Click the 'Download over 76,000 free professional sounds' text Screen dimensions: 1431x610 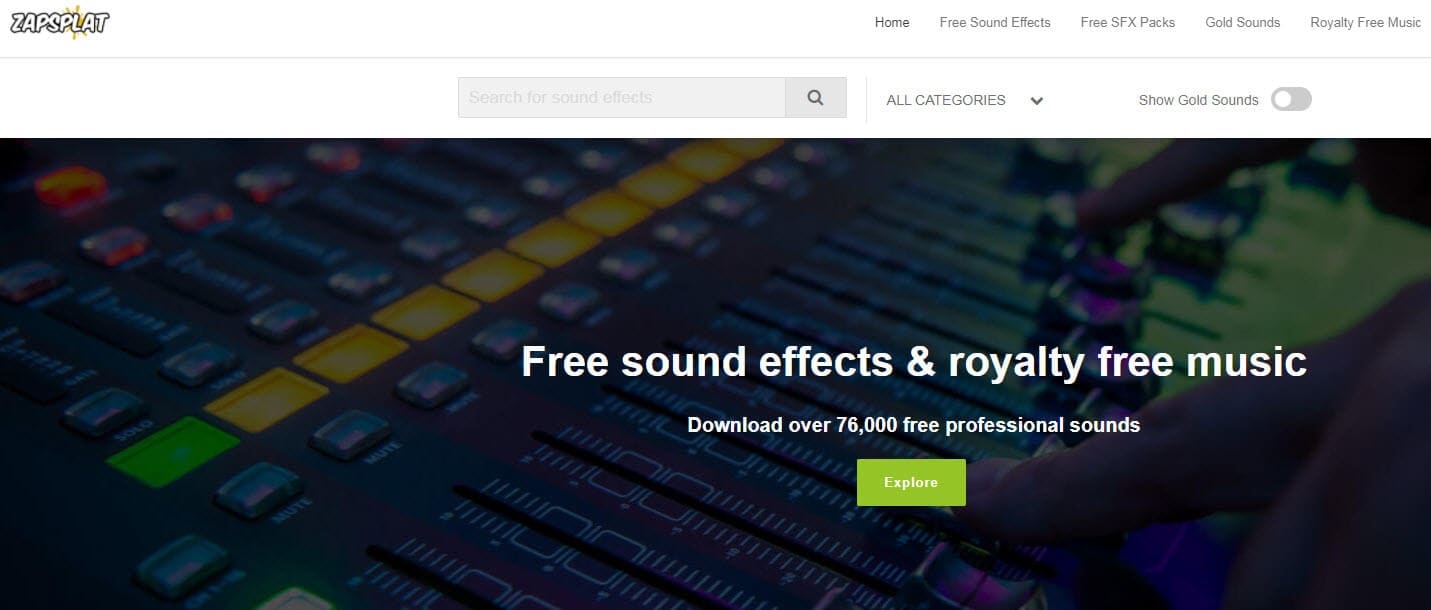pyautogui.click(x=914, y=425)
